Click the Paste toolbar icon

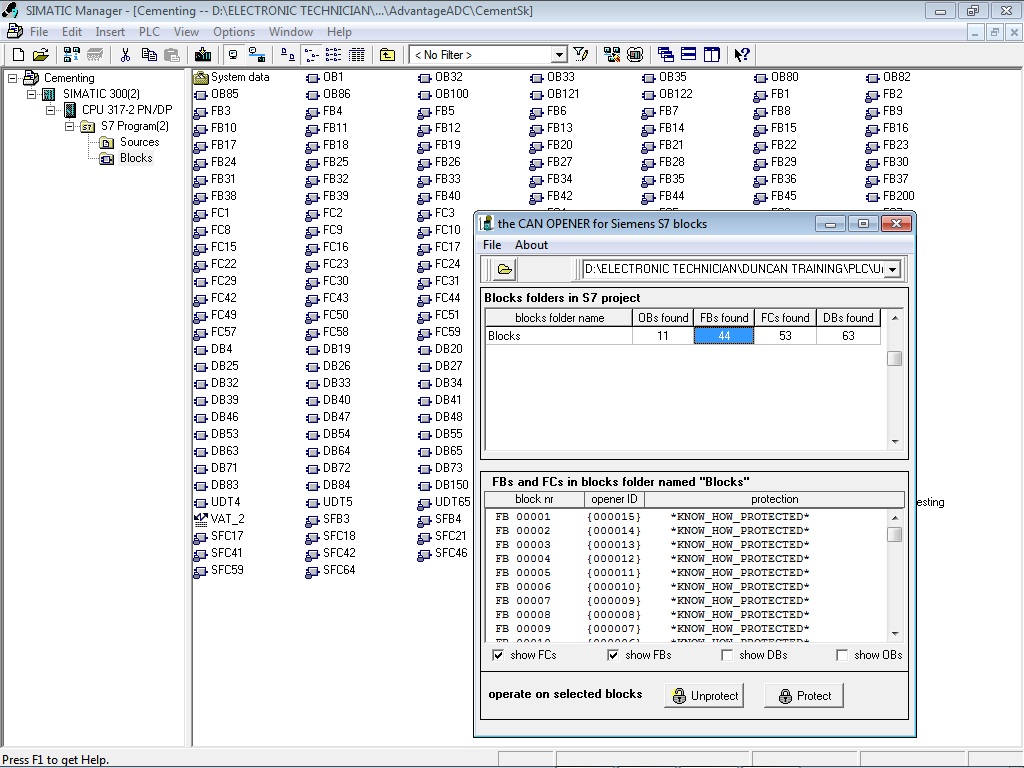[x=172, y=55]
